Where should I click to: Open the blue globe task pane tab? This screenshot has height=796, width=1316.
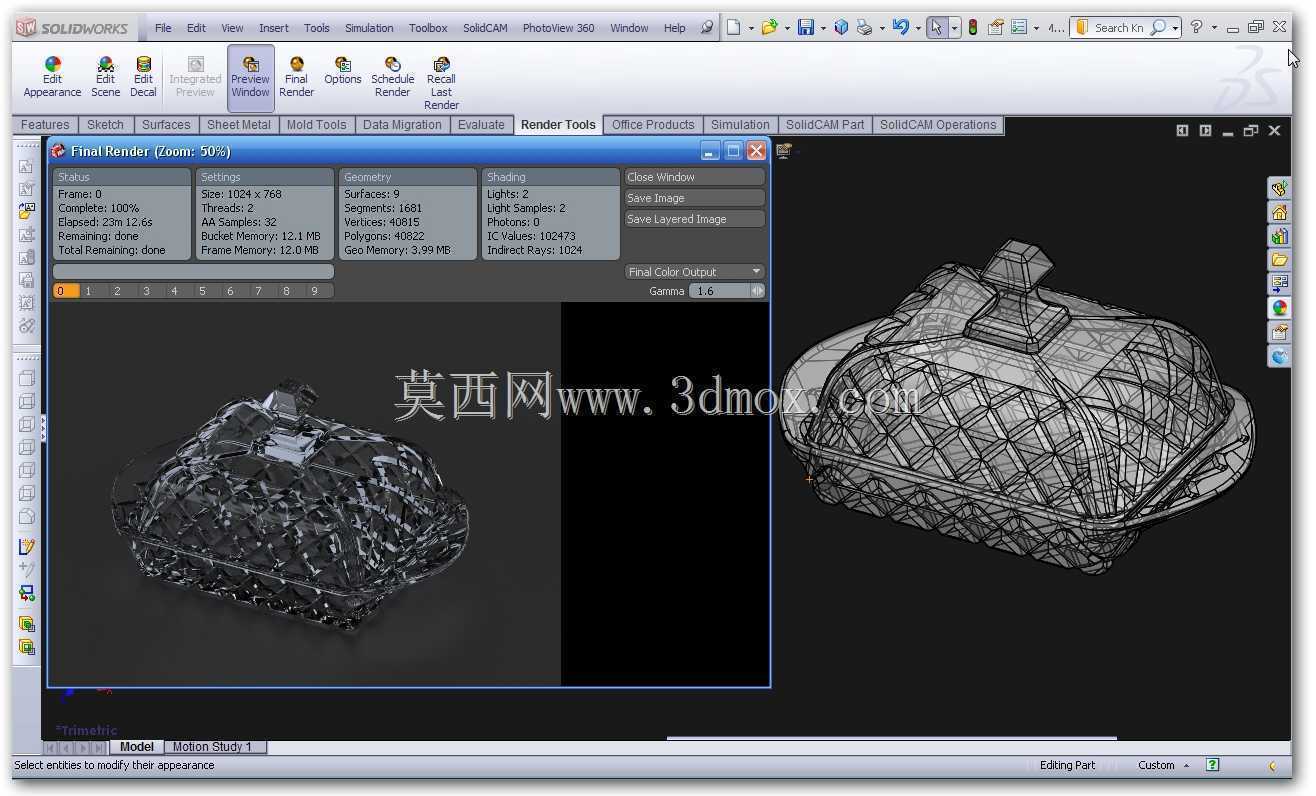tap(1280, 357)
